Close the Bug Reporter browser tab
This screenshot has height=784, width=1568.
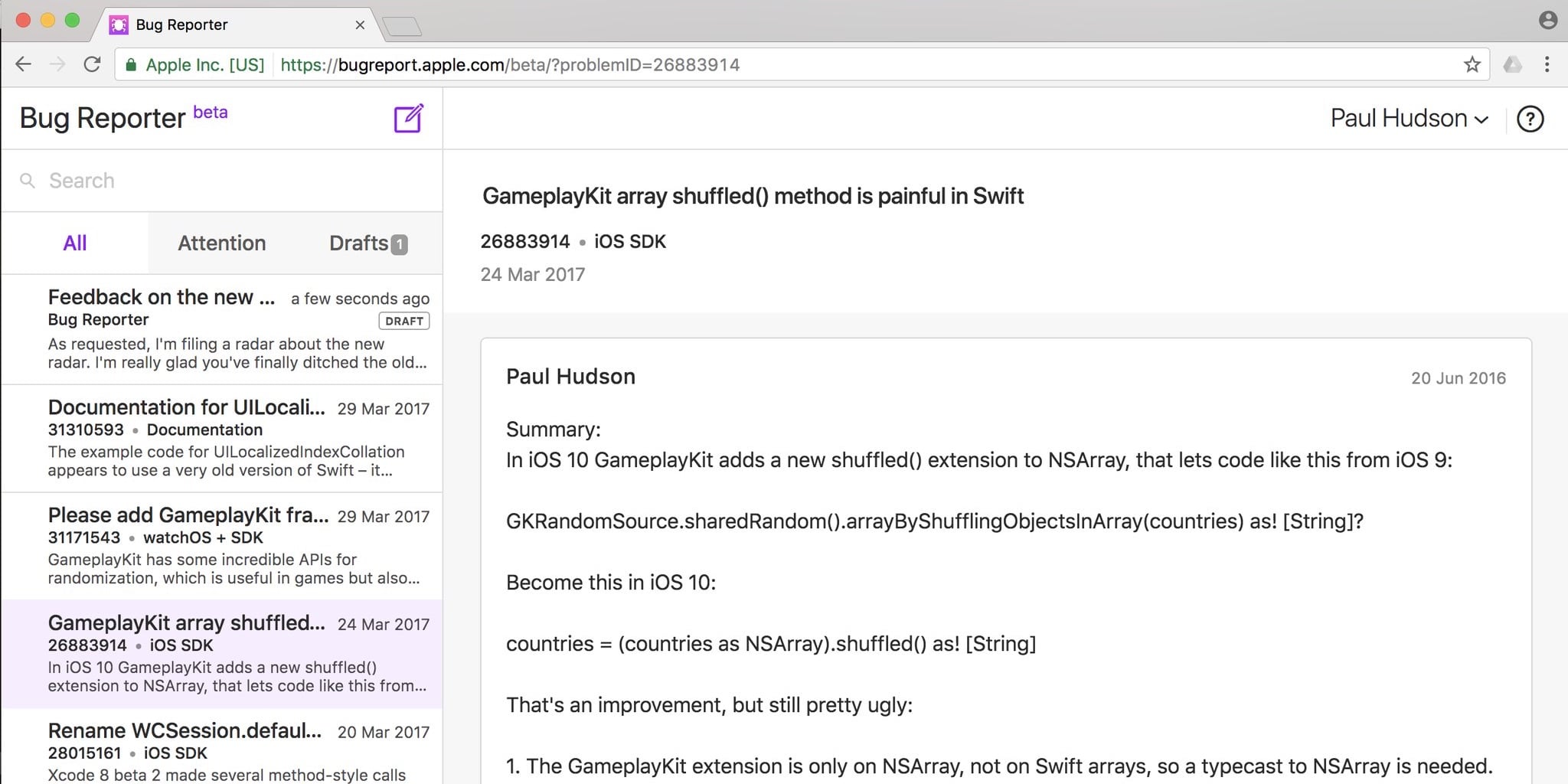coord(360,25)
